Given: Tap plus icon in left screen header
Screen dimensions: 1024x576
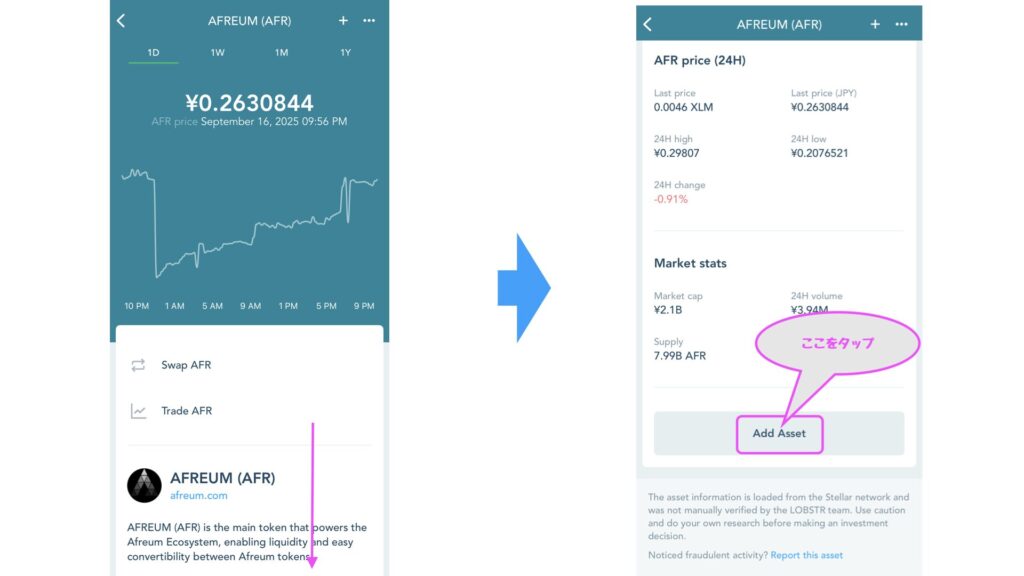Looking at the screenshot, I should pyautogui.click(x=343, y=21).
